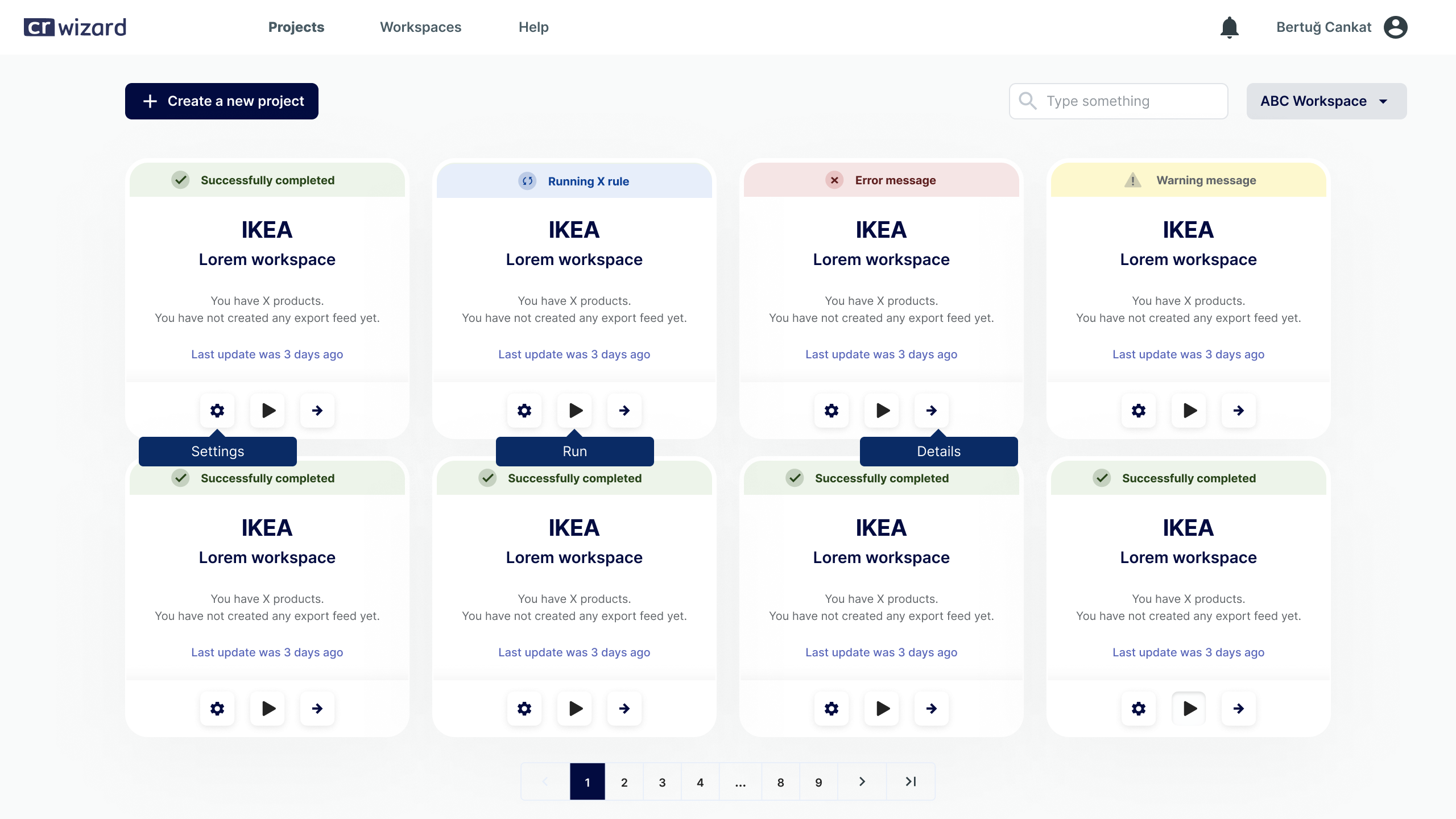This screenshot has width=1456, height=819.
Task: Open details arrow on Running X rule card
Action: pyautogui.click(x=624, y=410)
